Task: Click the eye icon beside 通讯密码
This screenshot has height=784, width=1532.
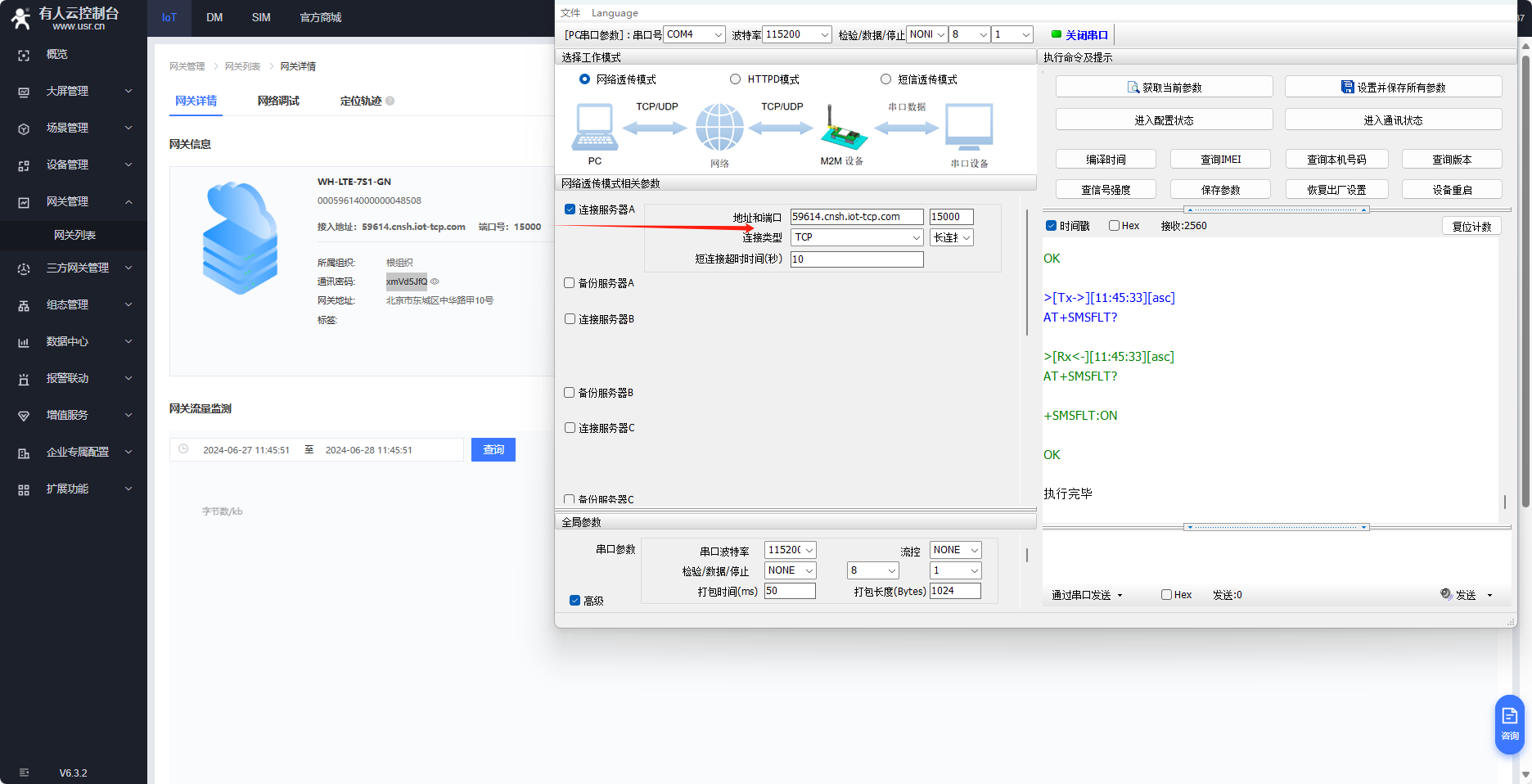Action: click(435, 282)
